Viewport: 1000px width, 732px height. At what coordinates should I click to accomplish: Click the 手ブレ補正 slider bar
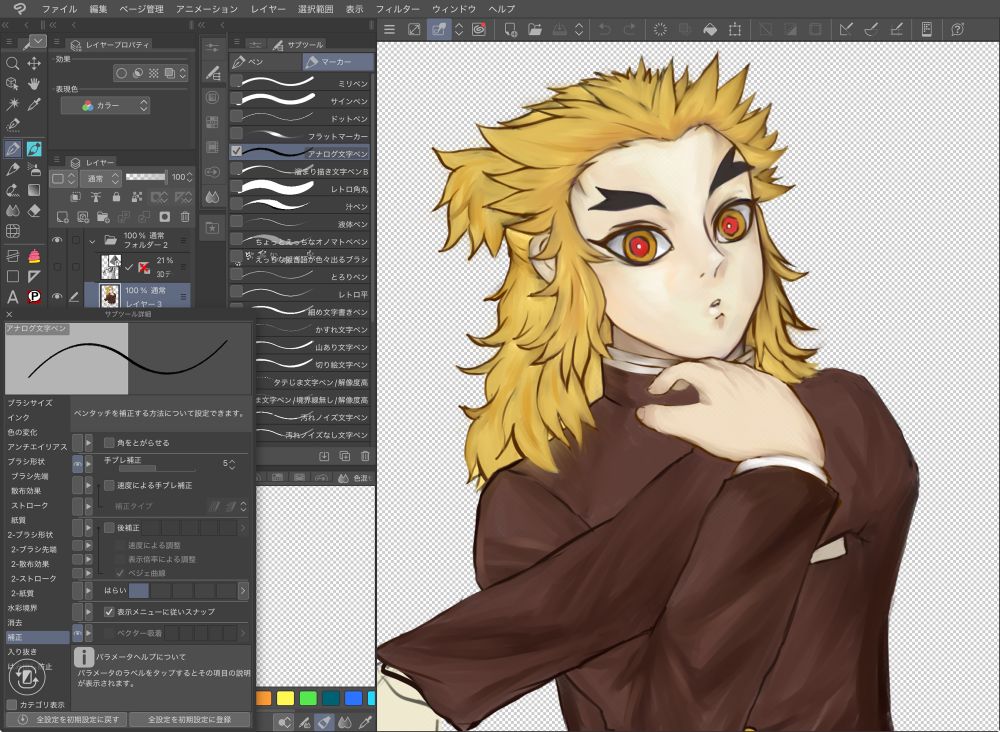pyautogui.click(x=160, y=469)
